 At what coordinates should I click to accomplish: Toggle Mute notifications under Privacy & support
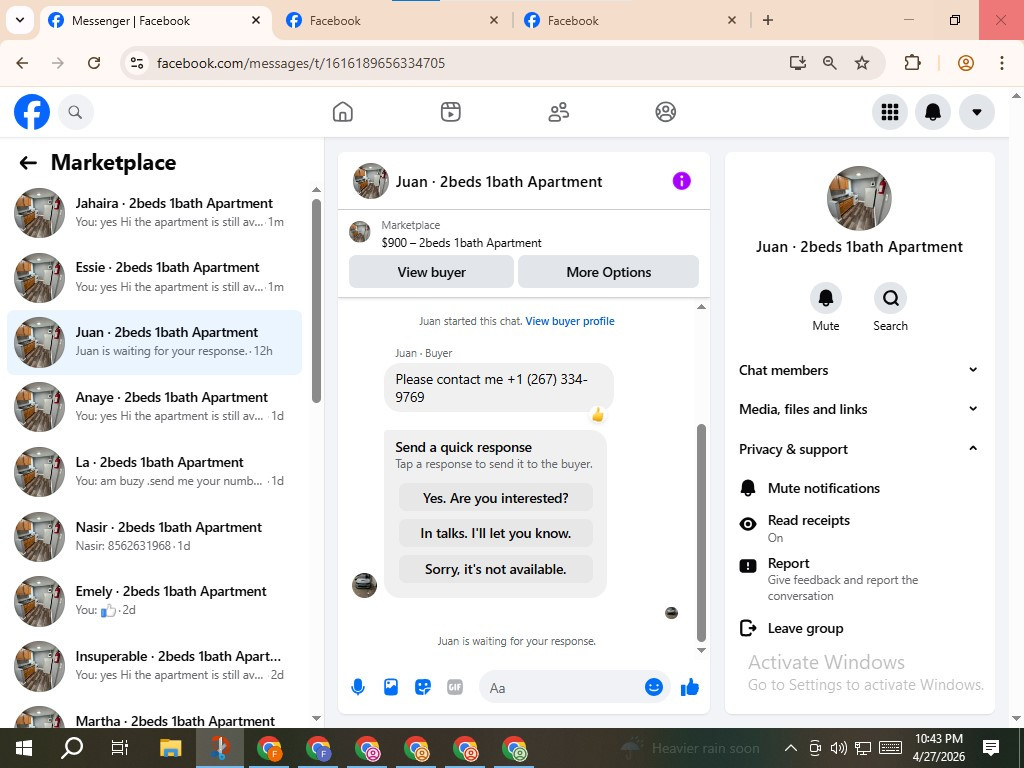(859, 488)
